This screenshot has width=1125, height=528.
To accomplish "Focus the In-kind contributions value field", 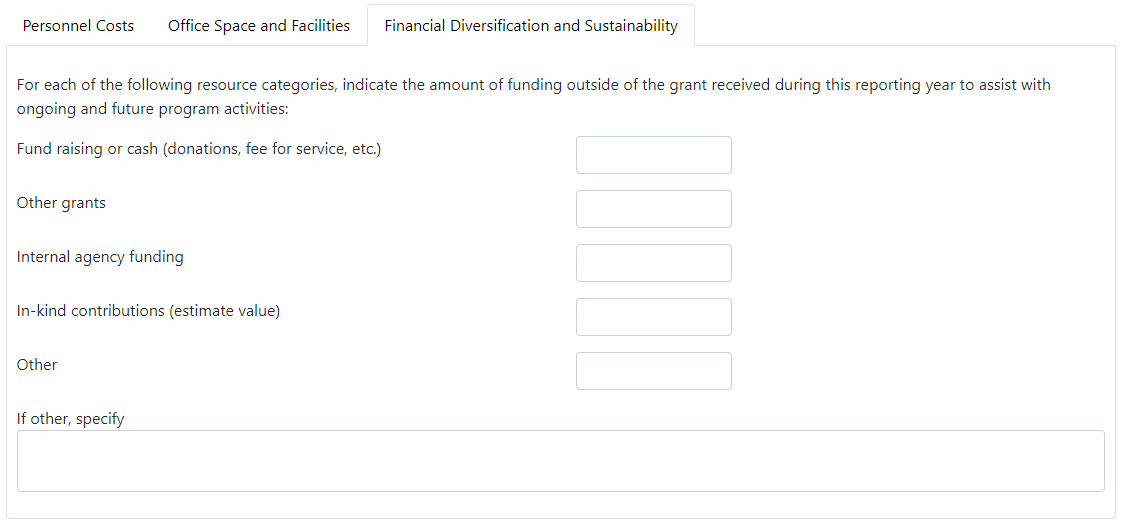I will pyautogui.click(x=653, y=317).
